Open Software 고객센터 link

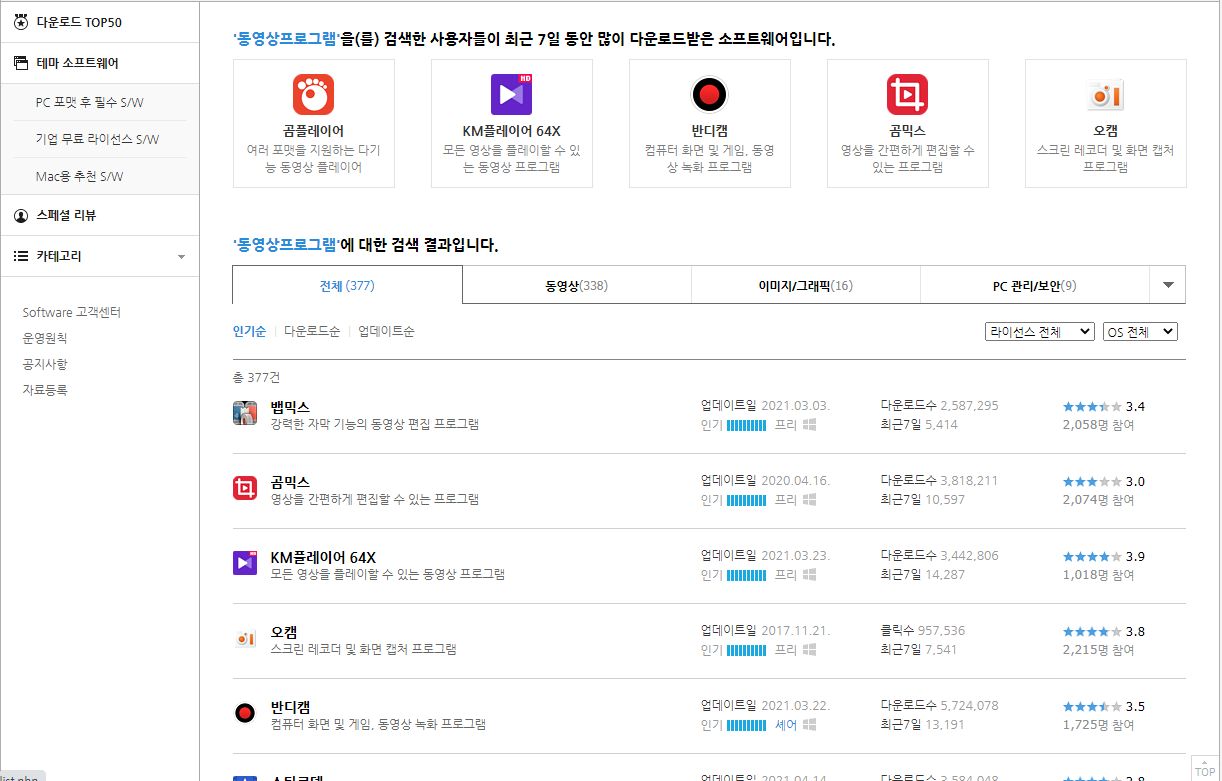72,313
